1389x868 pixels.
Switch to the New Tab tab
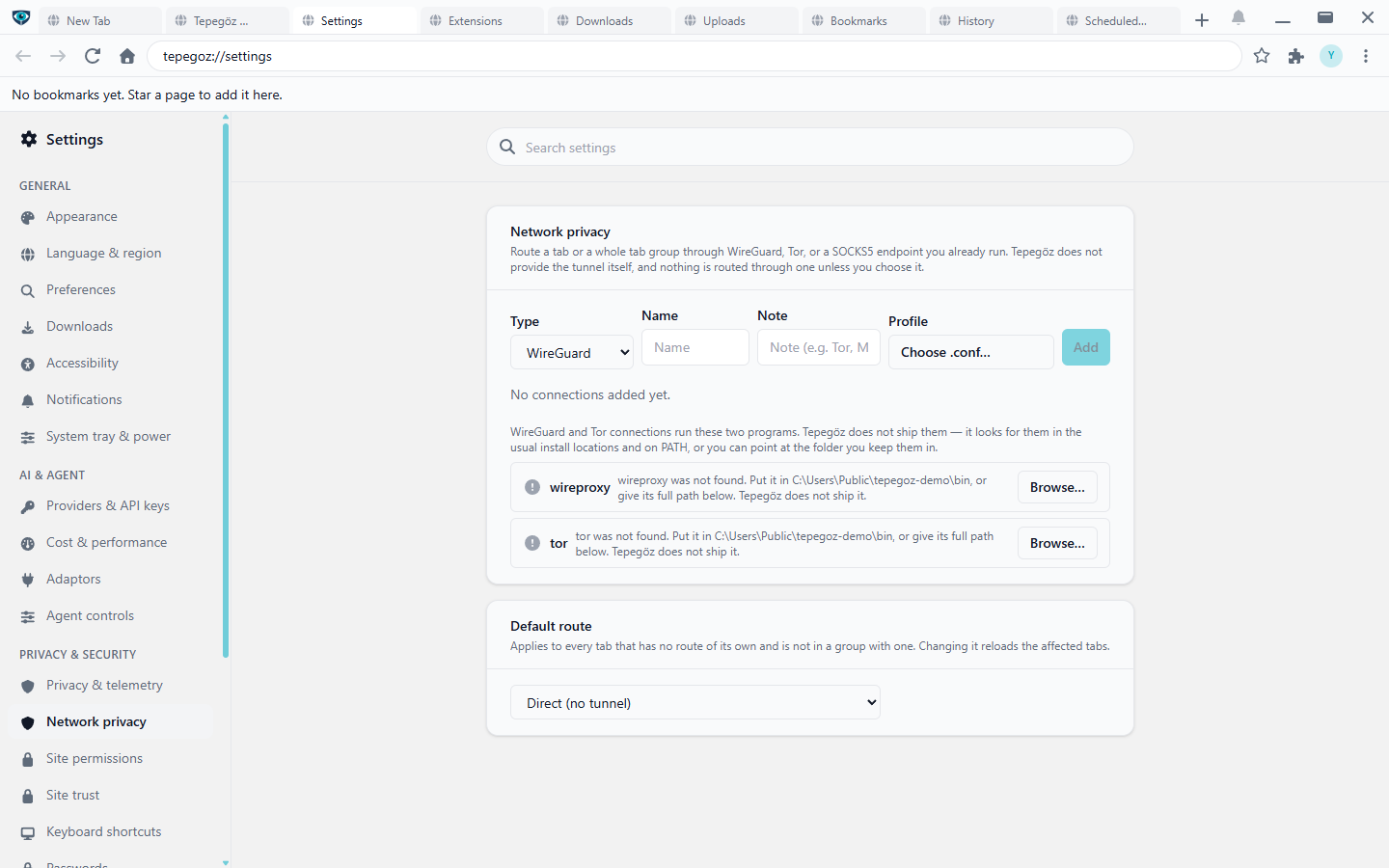(x=100, y=20)
